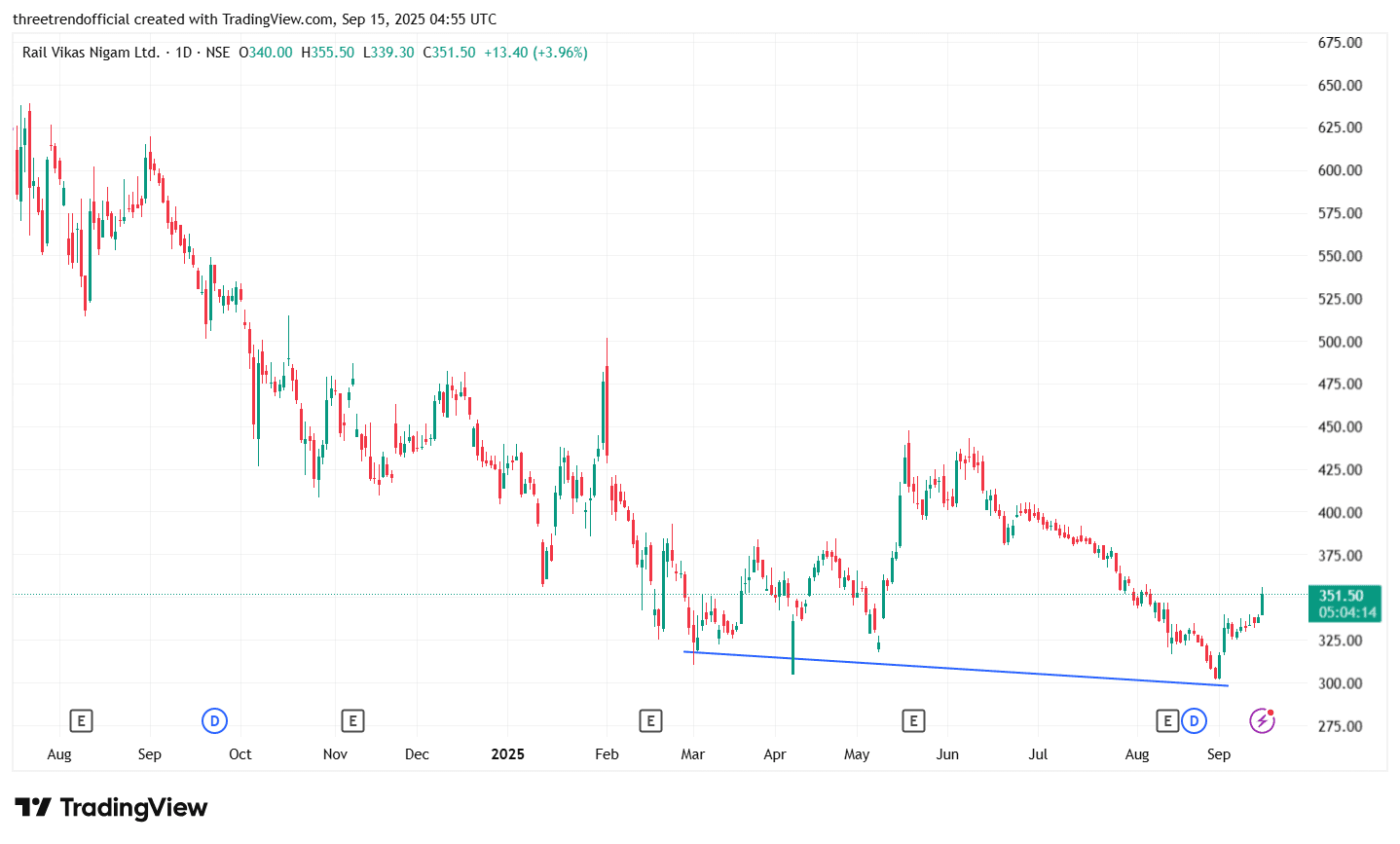Select the blue support trendline
Image resolution: width=1400 pixels, height=844 pixels.
[x=954, y=669]
